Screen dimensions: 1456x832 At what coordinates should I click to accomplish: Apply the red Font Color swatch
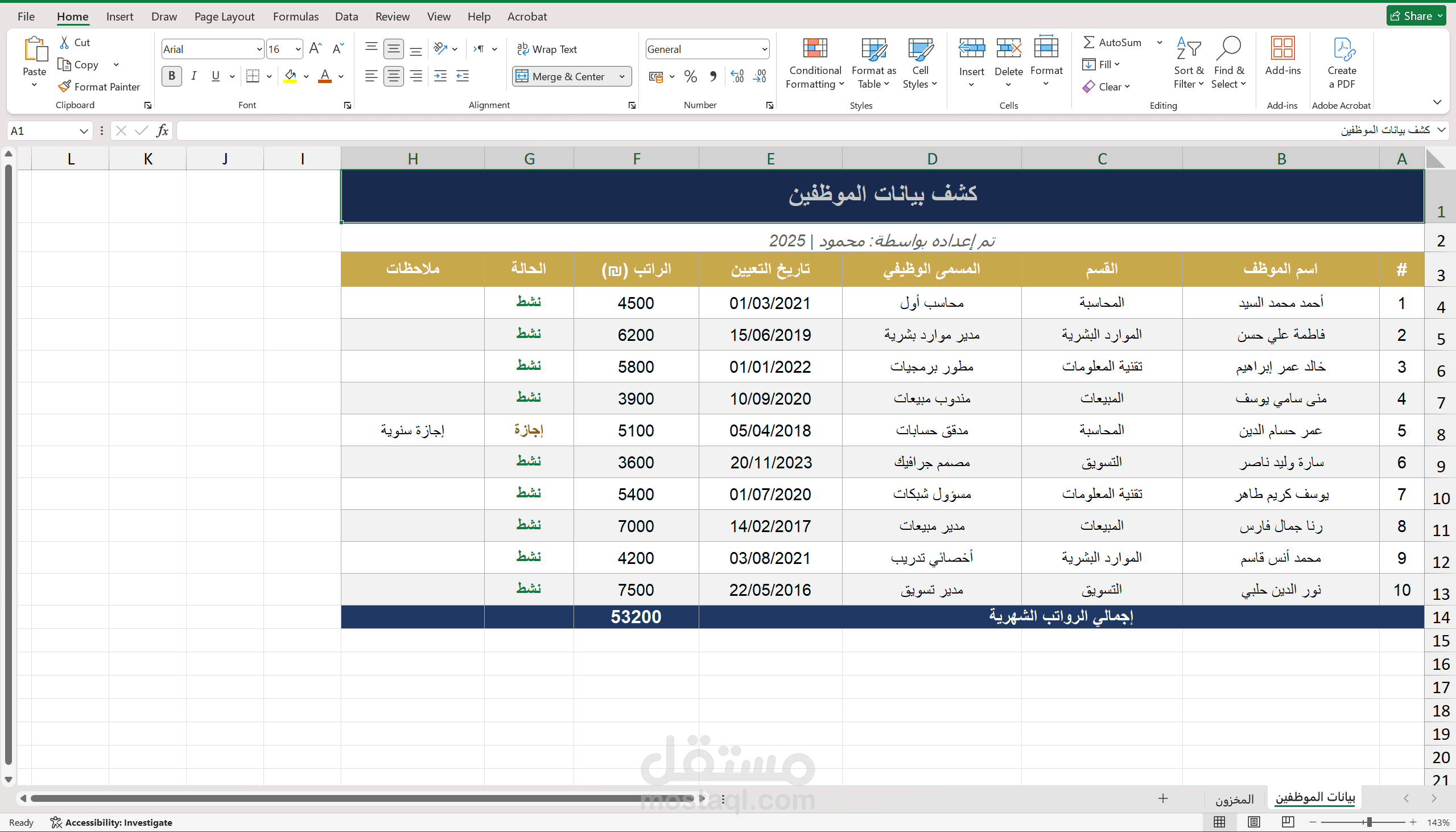coord(325,76)
